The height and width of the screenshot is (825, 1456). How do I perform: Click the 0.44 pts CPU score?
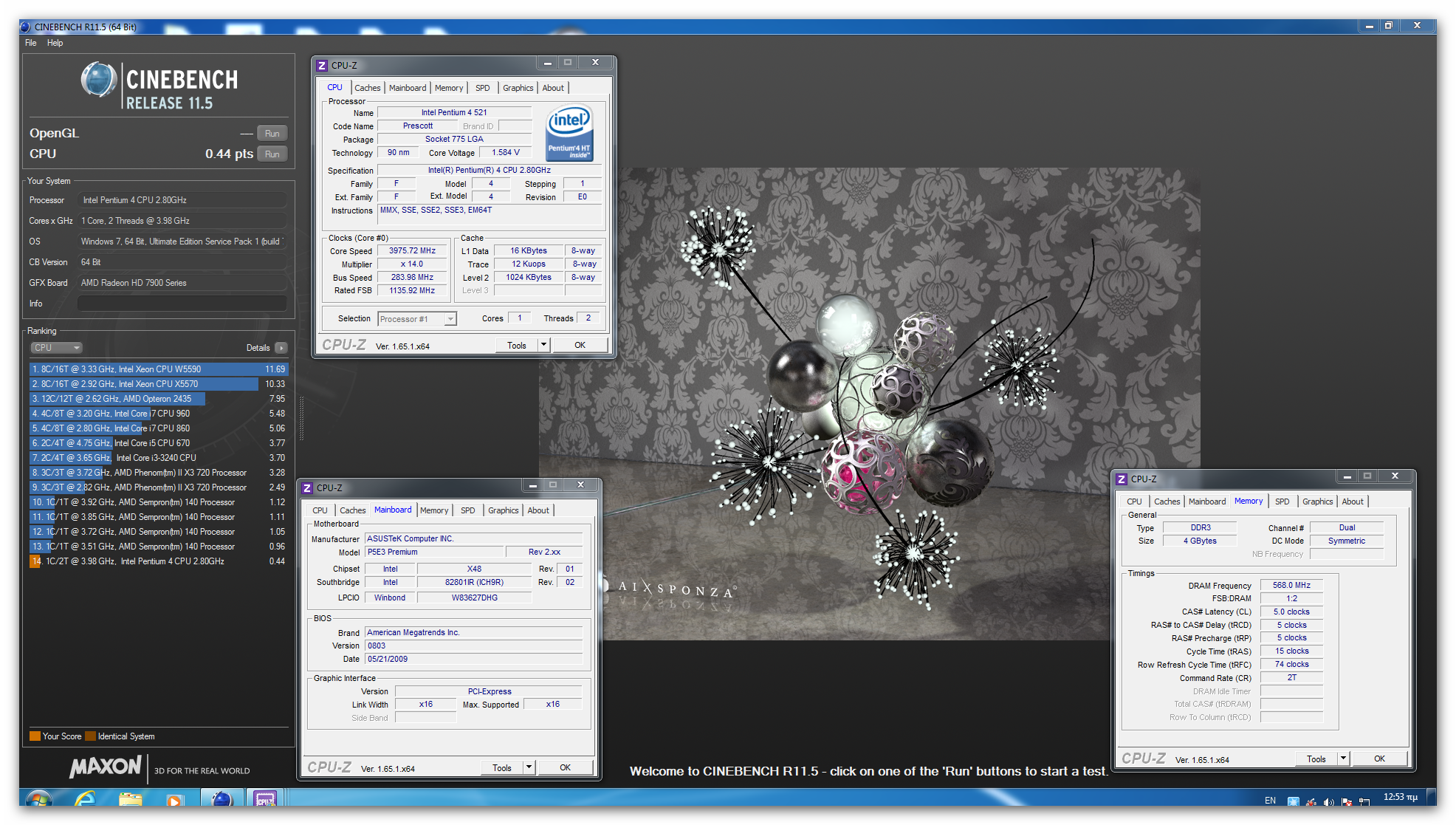point(229,154)
